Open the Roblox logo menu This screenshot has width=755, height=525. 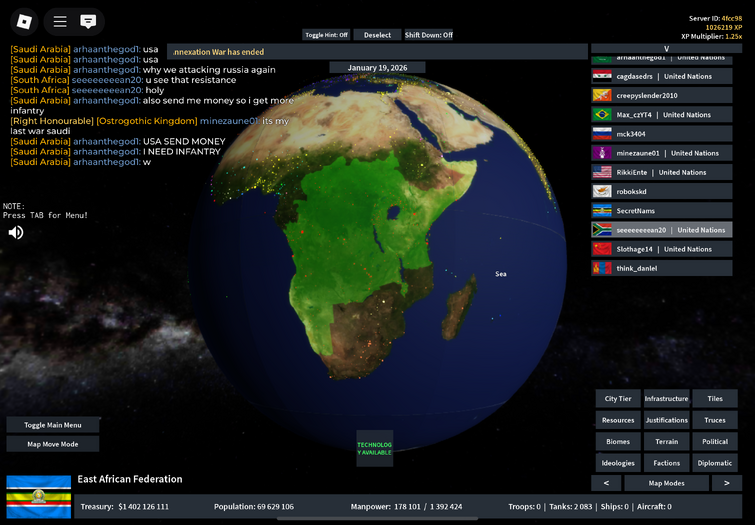point(24,22)
